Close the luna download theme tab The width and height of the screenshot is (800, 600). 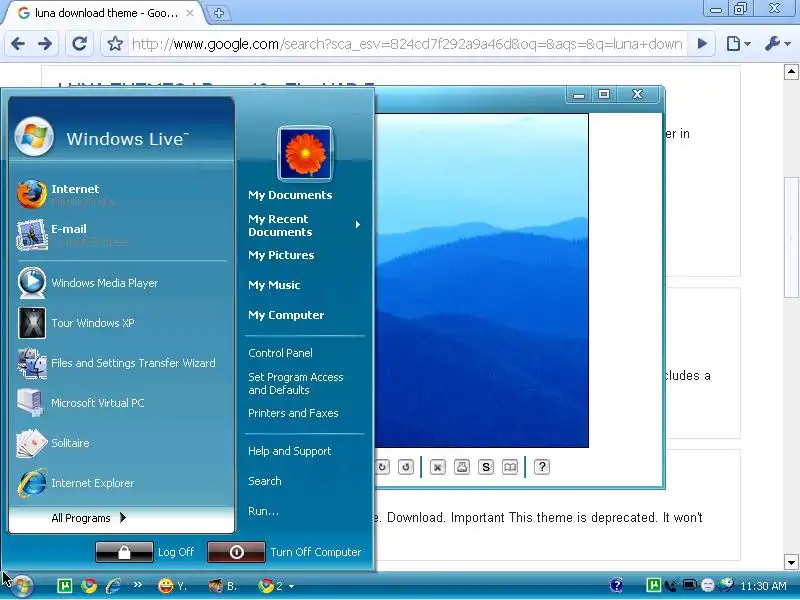[x=190, y=13]
